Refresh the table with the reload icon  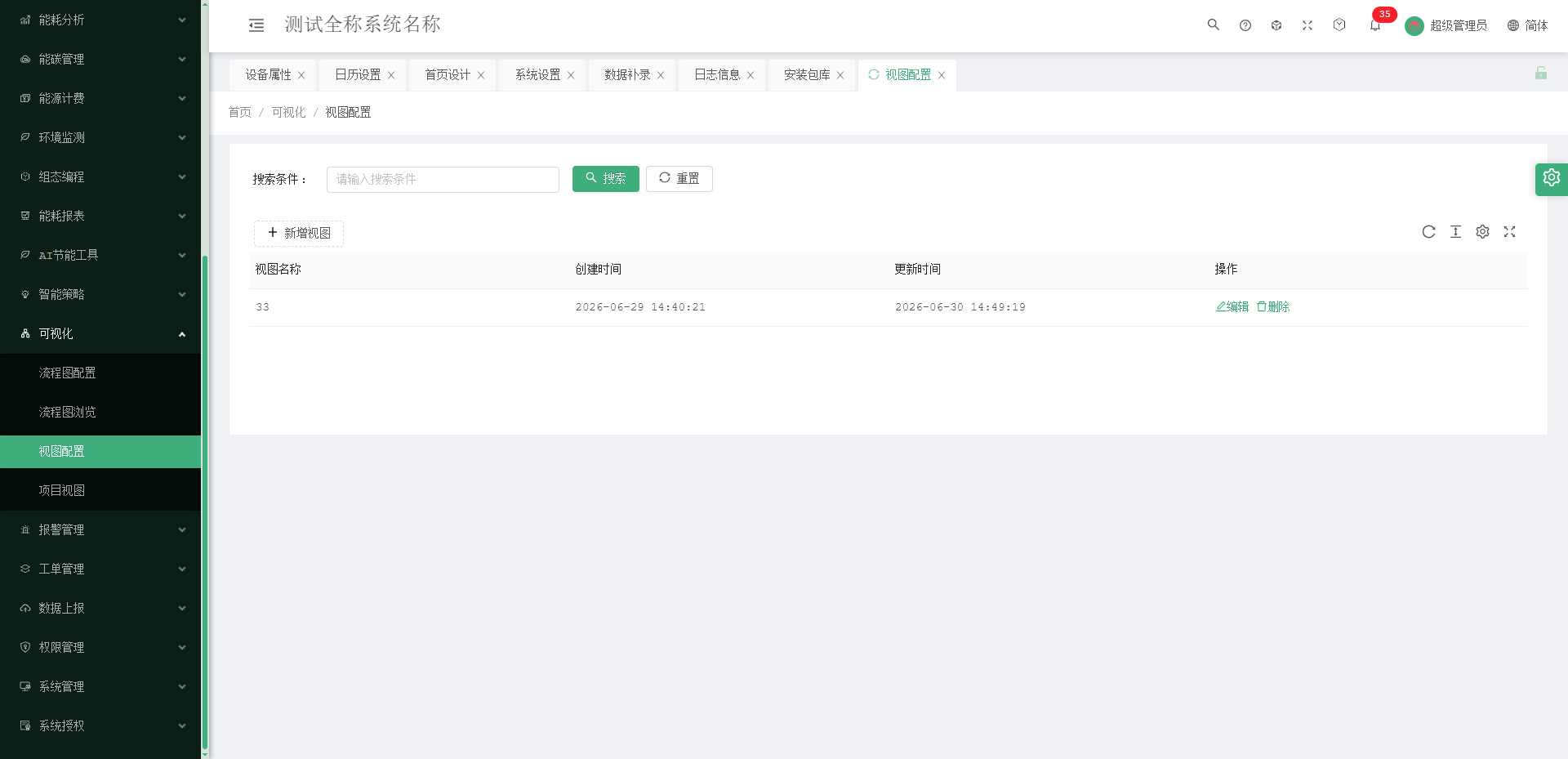(x=1428, y=232)
